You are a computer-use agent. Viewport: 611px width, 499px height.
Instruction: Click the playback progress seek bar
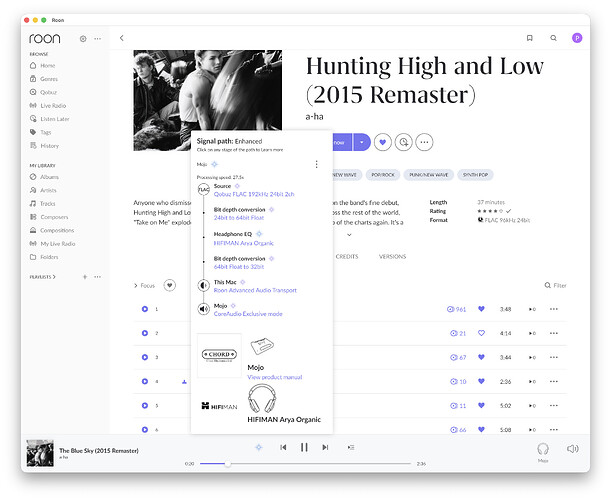click(x=300, y=463)
